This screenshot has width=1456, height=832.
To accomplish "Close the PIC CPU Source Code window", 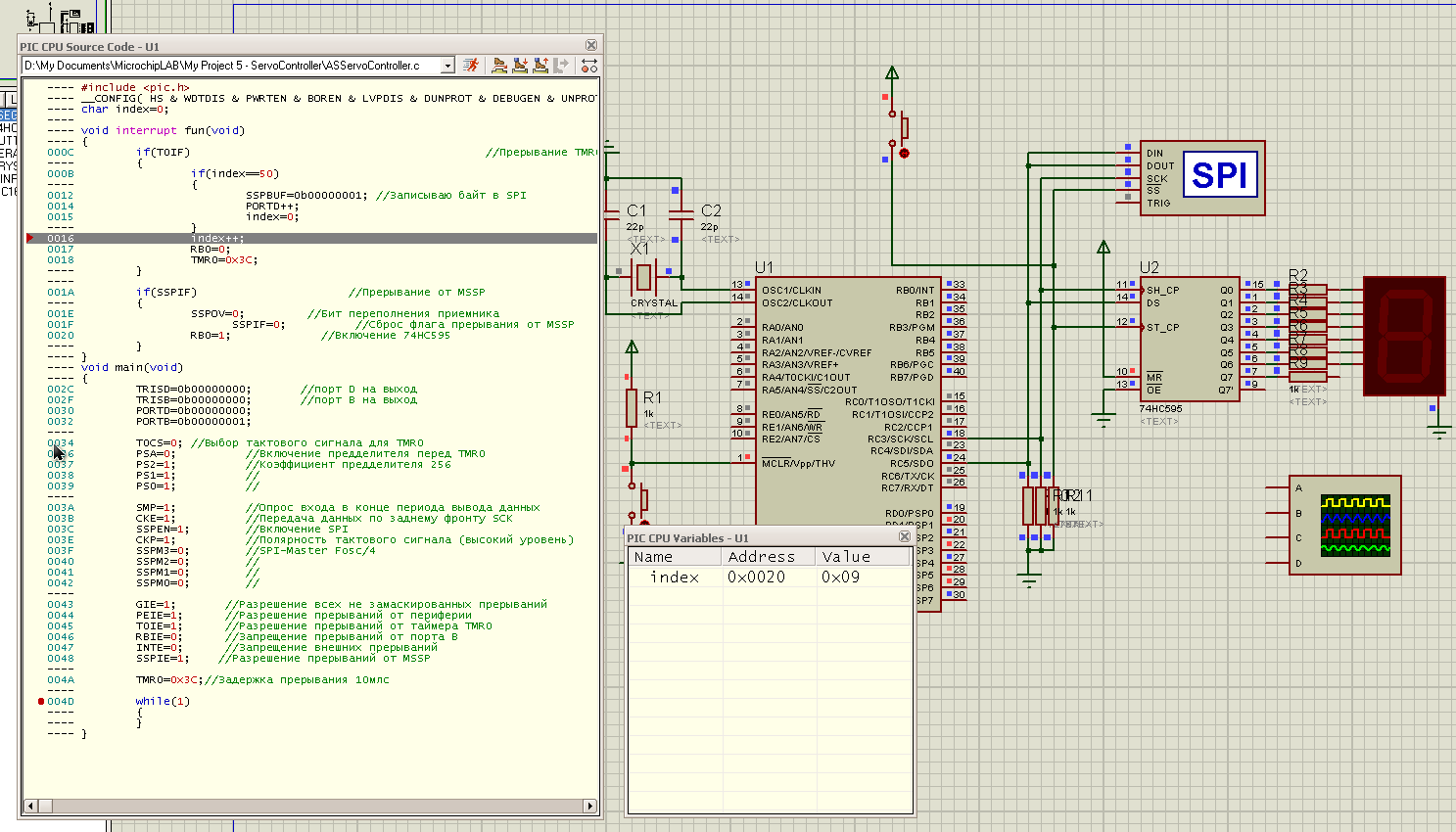I will tap(591, 46).
